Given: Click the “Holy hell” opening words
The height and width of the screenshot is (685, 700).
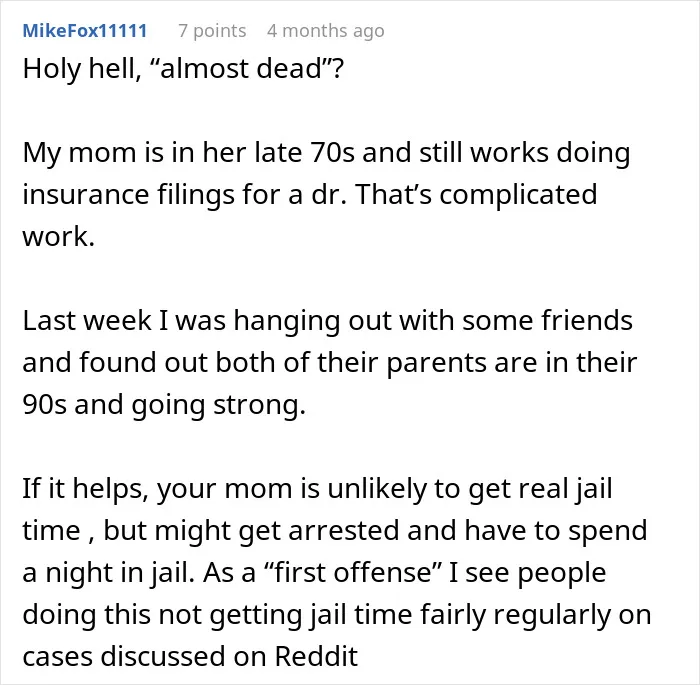Looking at the screenshot, I should tap(79, 68).
